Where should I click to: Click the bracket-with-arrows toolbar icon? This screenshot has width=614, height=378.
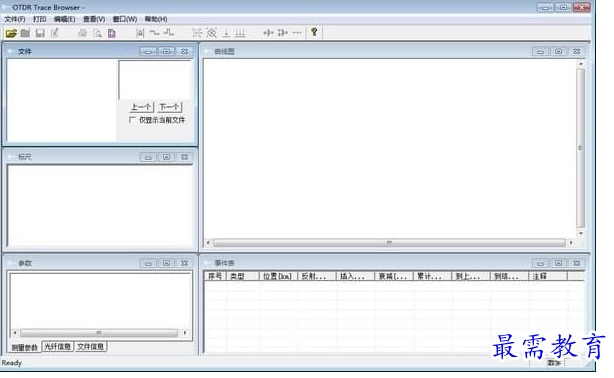283,33
